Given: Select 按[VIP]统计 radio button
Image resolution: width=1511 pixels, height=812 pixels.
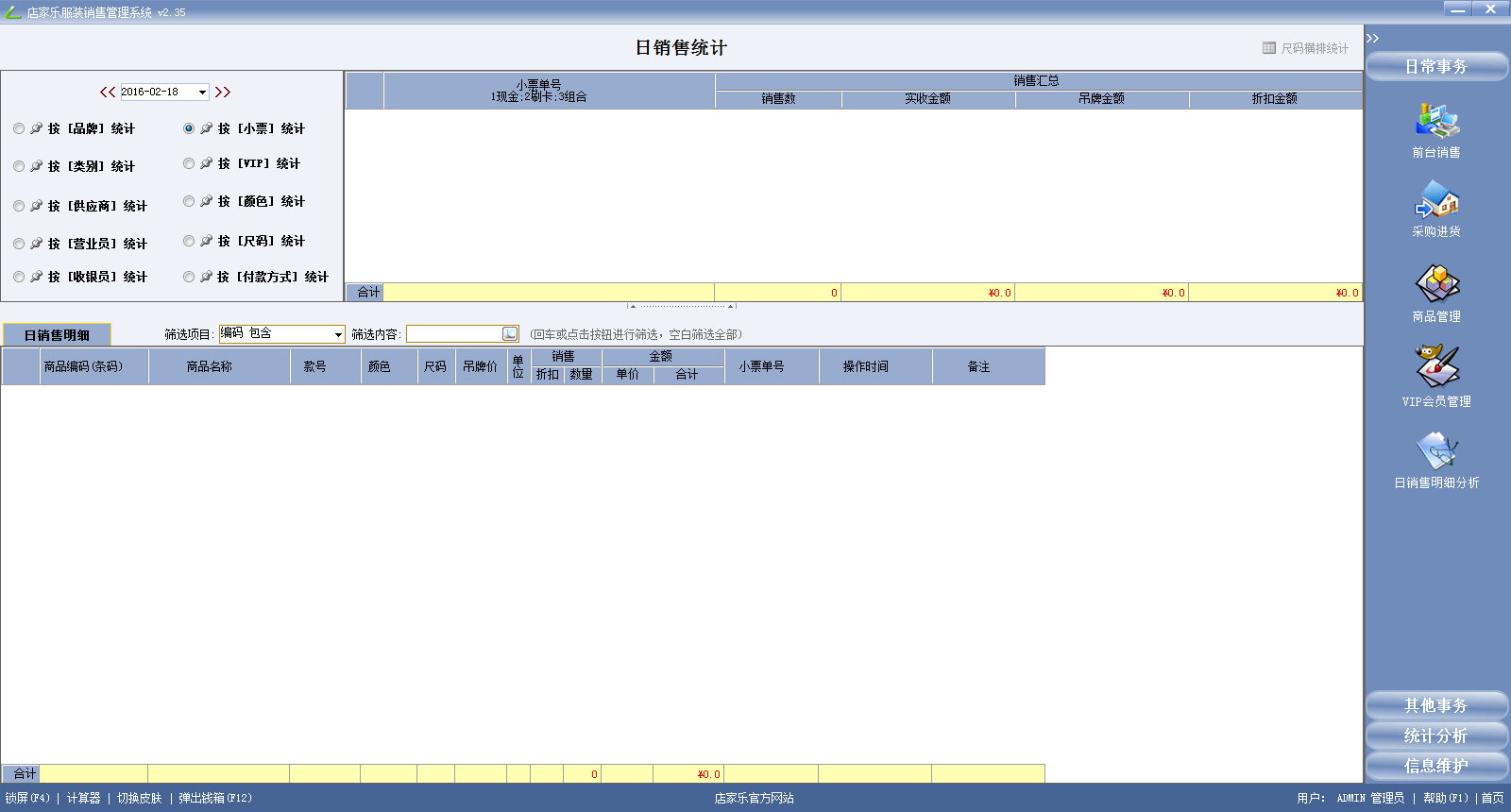Looking at the screenshot, I should (x=189, y=163).
